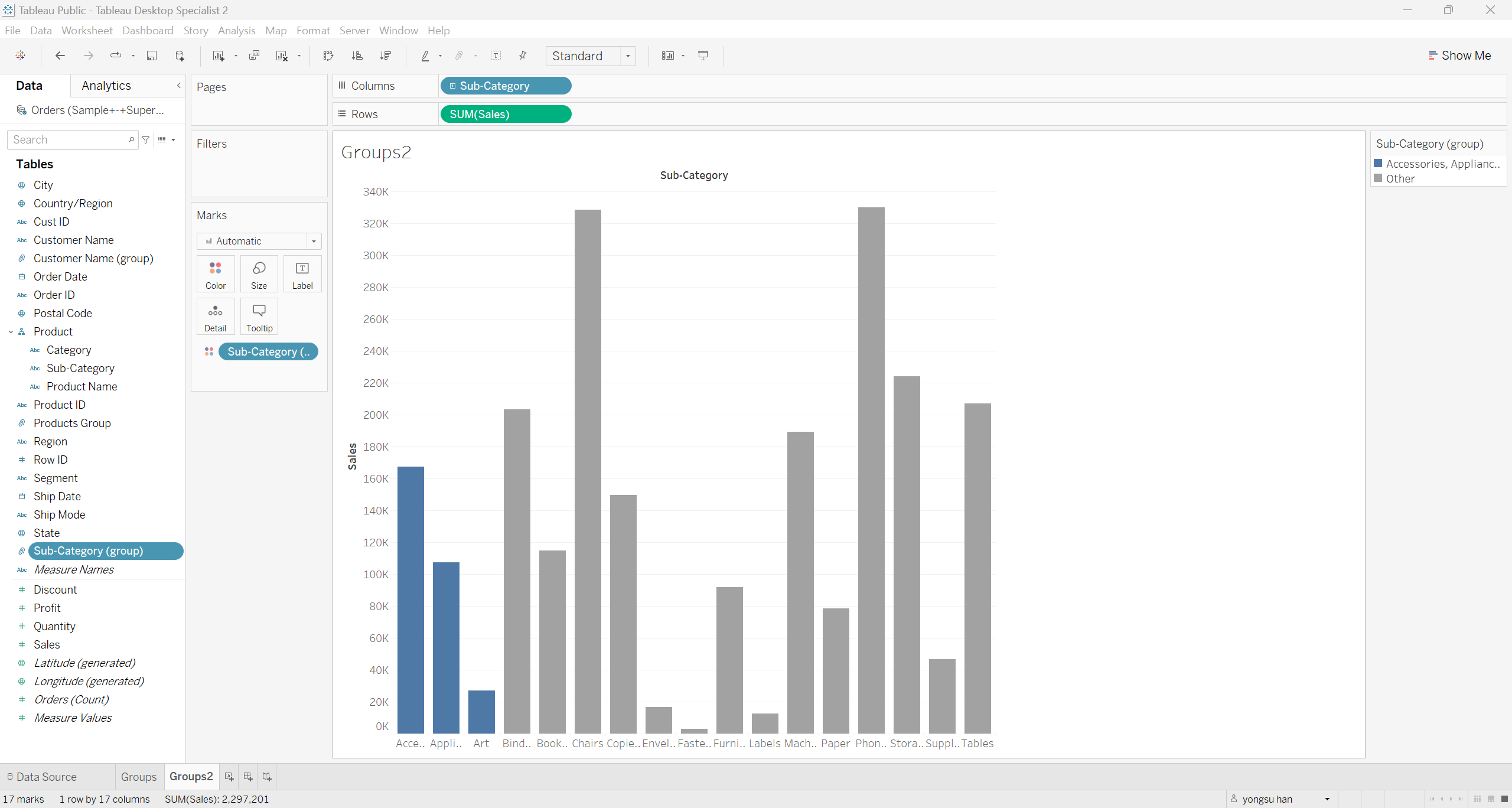This screenshot has height=808, width=1512.
Task: Open the Color card in Marks
Action: coord(216,274)
